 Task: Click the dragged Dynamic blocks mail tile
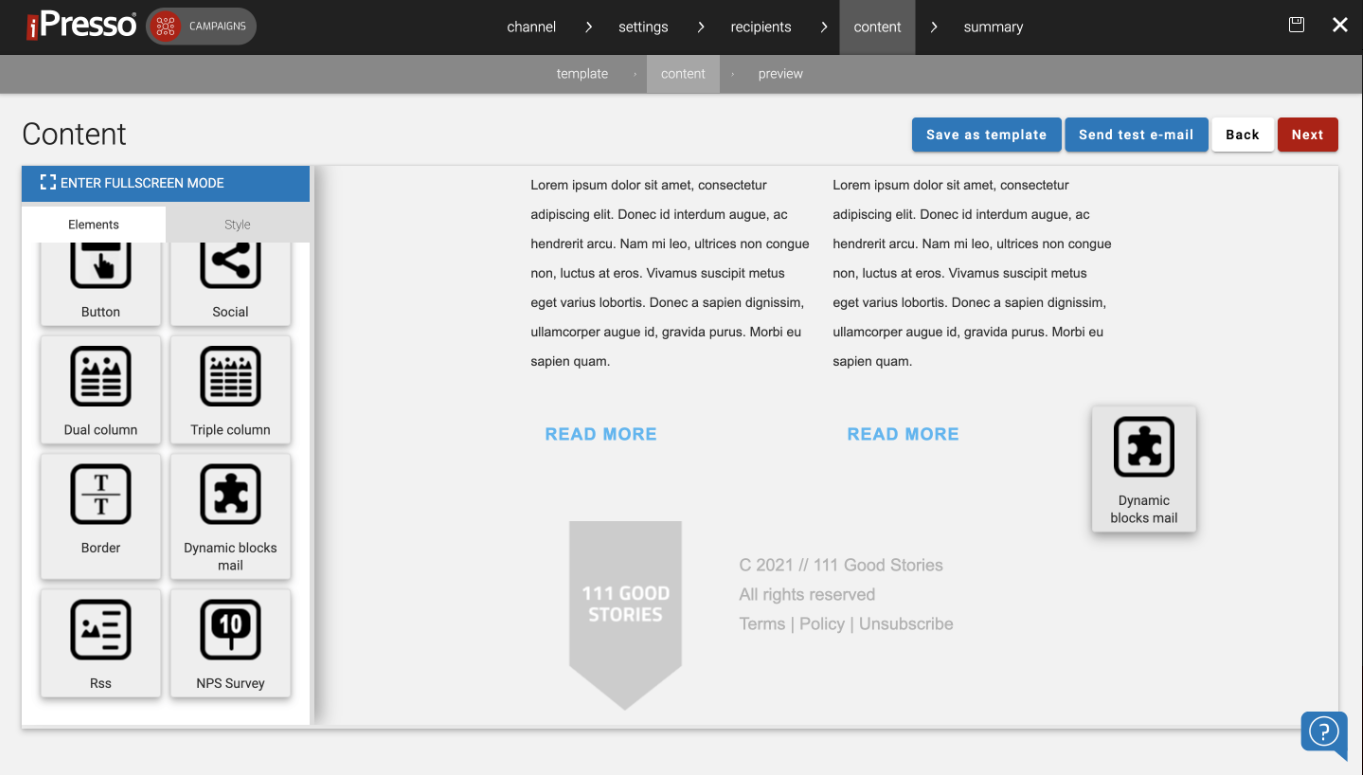tap(1144, 468)
